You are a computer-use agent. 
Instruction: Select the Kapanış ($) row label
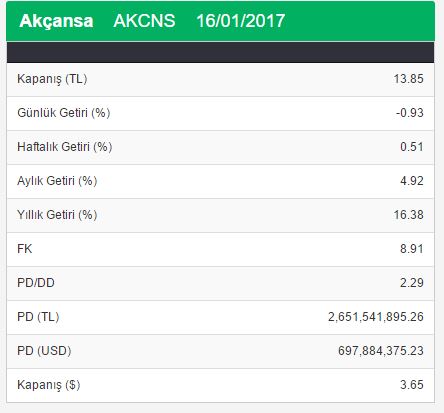[49, 385]
